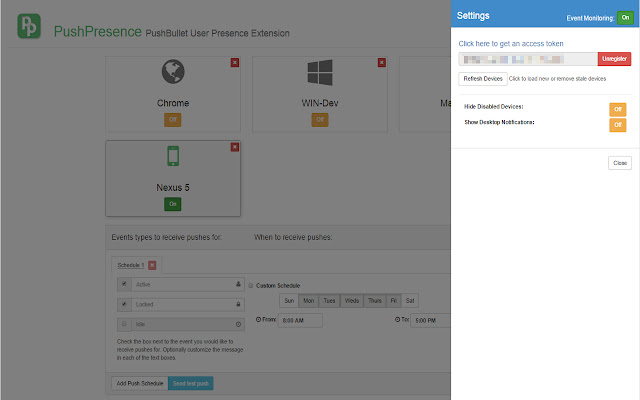Click the From time input field
The height and width of the screenshot is (400, 640).
click(300, 320)
